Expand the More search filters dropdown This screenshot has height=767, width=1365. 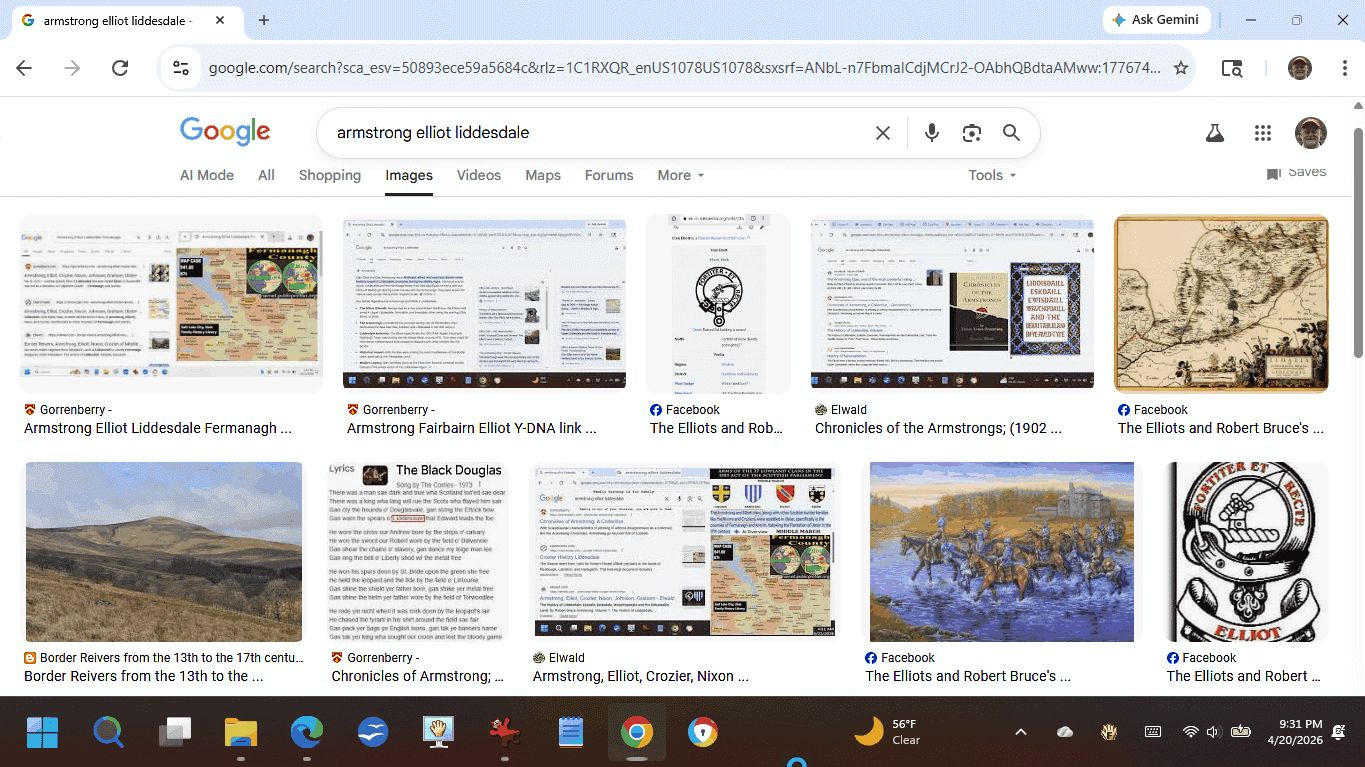(x=680, y=175)
